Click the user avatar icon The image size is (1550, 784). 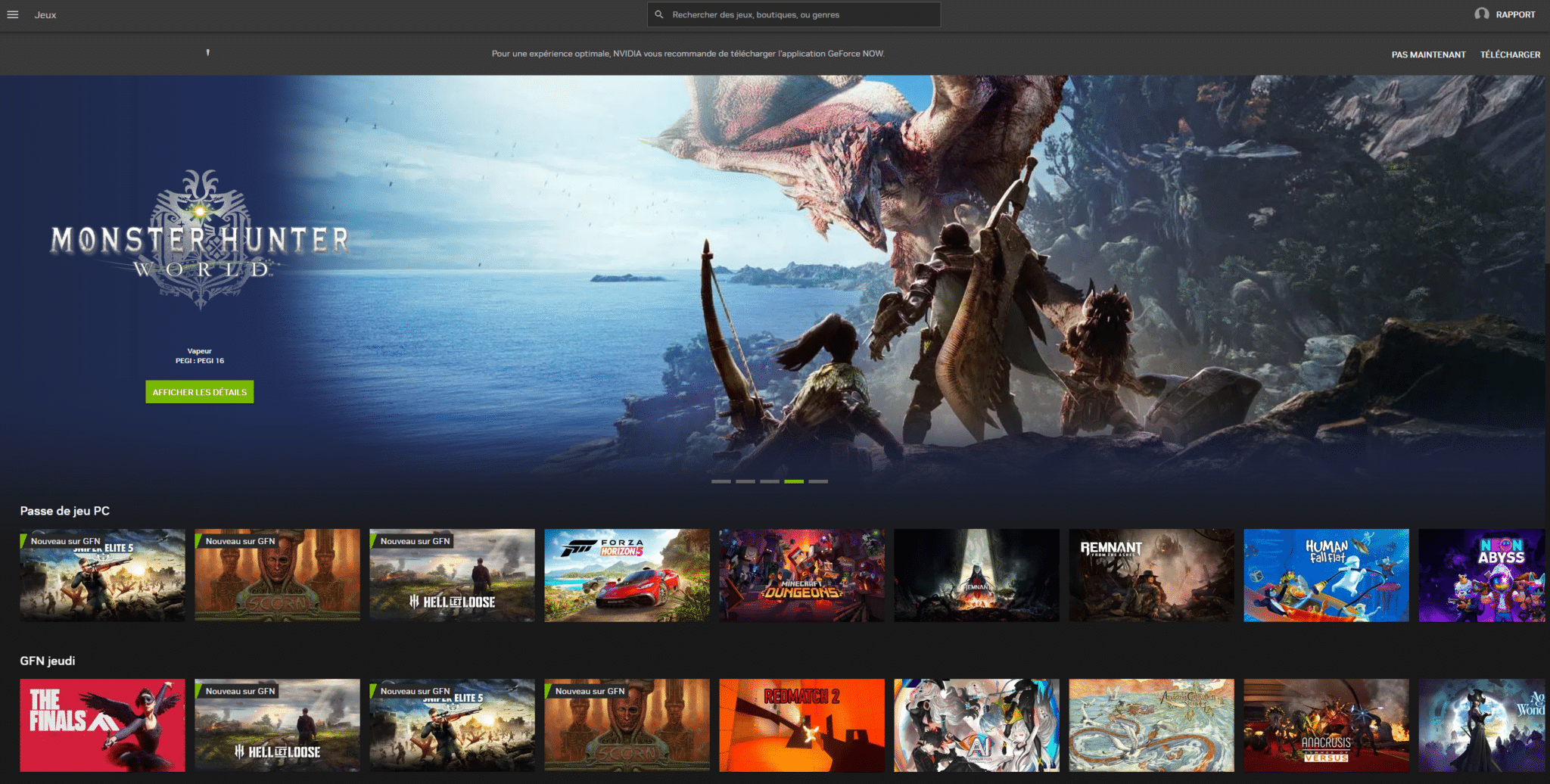click(x=1482, y=14)
